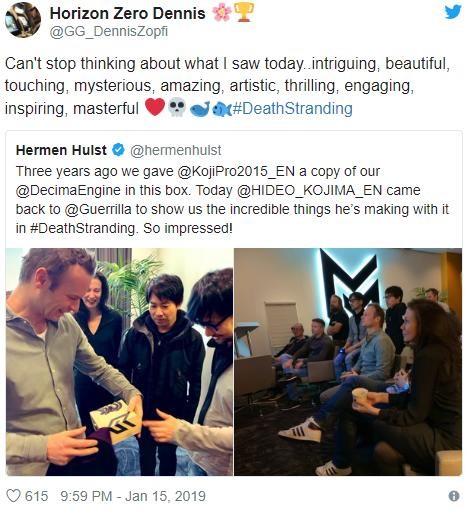Click the trophy emoji beside name
This screenshot has width=471, height=511.
(243, 13)
